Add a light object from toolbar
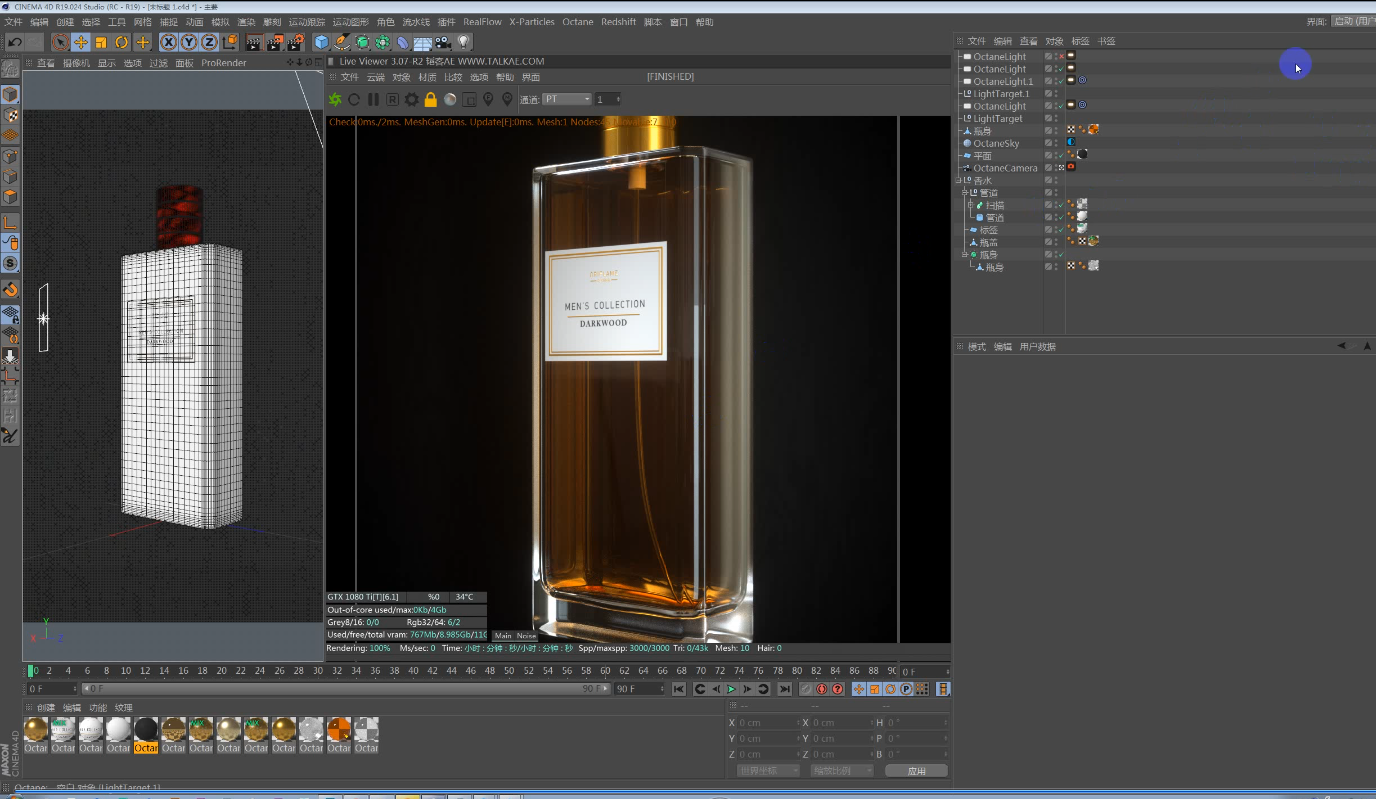The width and height of the screenshot is (1376, 799). click(x=464, y=42)
